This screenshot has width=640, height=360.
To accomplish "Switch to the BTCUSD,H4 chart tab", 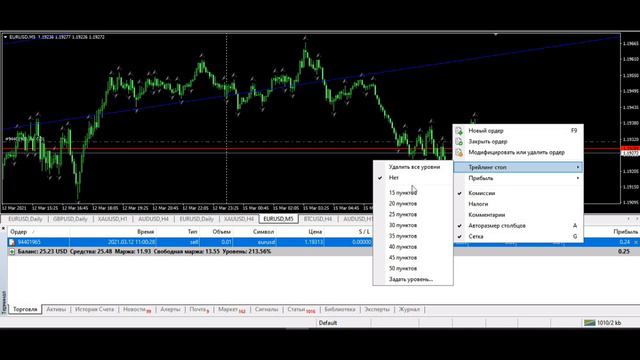I will click(318, 219).
